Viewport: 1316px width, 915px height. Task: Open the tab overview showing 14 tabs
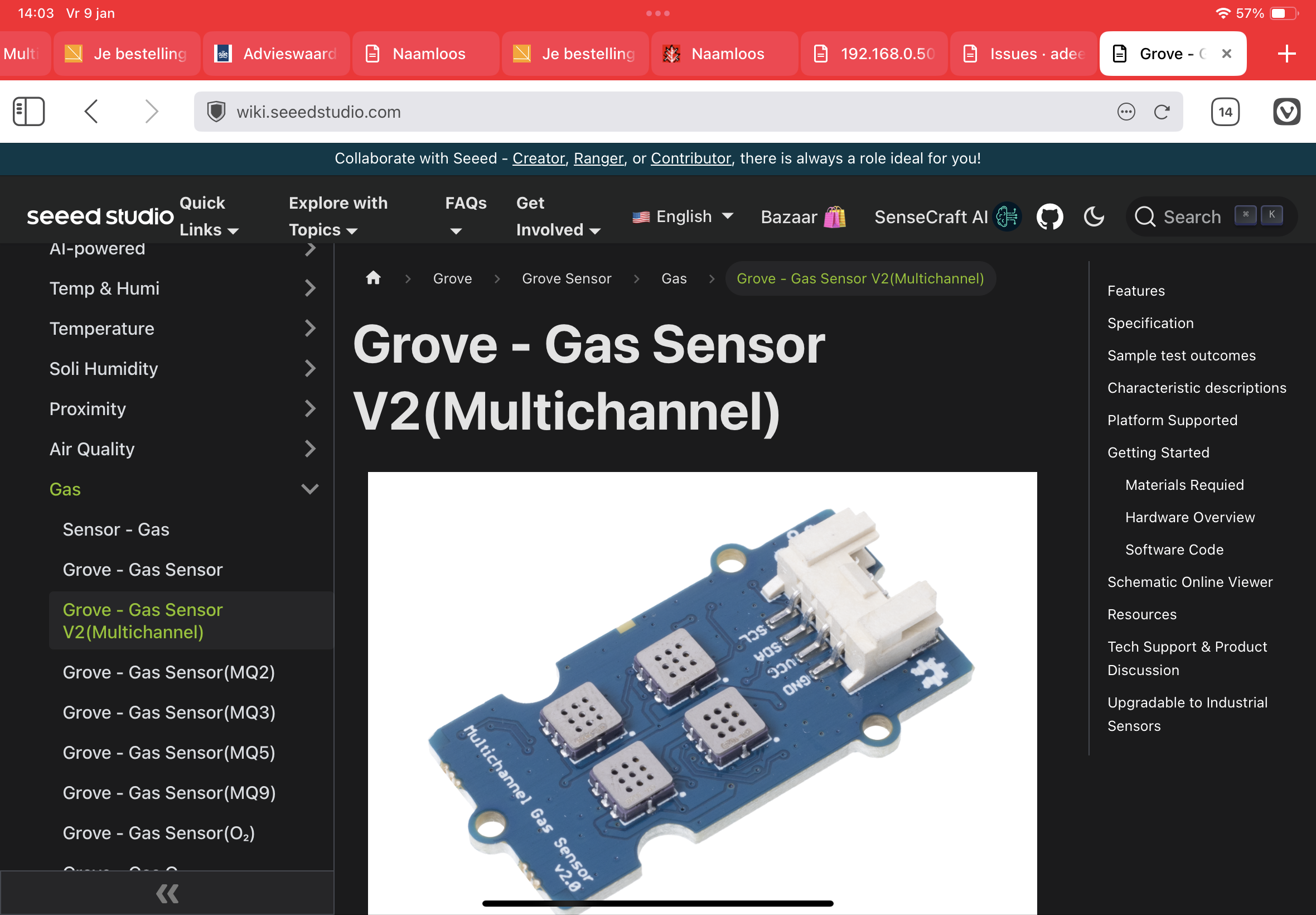pos(1225,112)
